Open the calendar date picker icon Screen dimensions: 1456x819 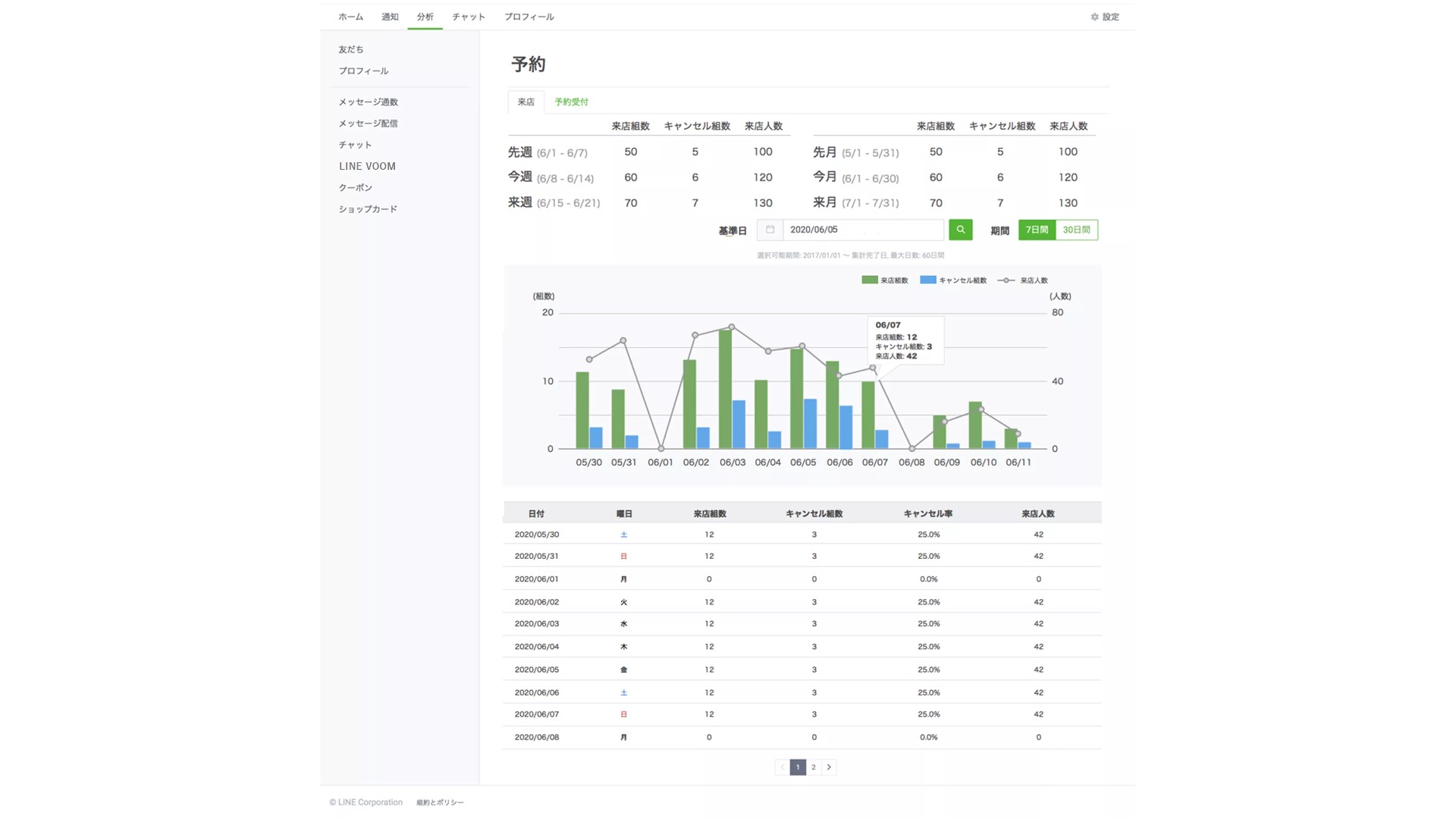[x=770, y=230]
